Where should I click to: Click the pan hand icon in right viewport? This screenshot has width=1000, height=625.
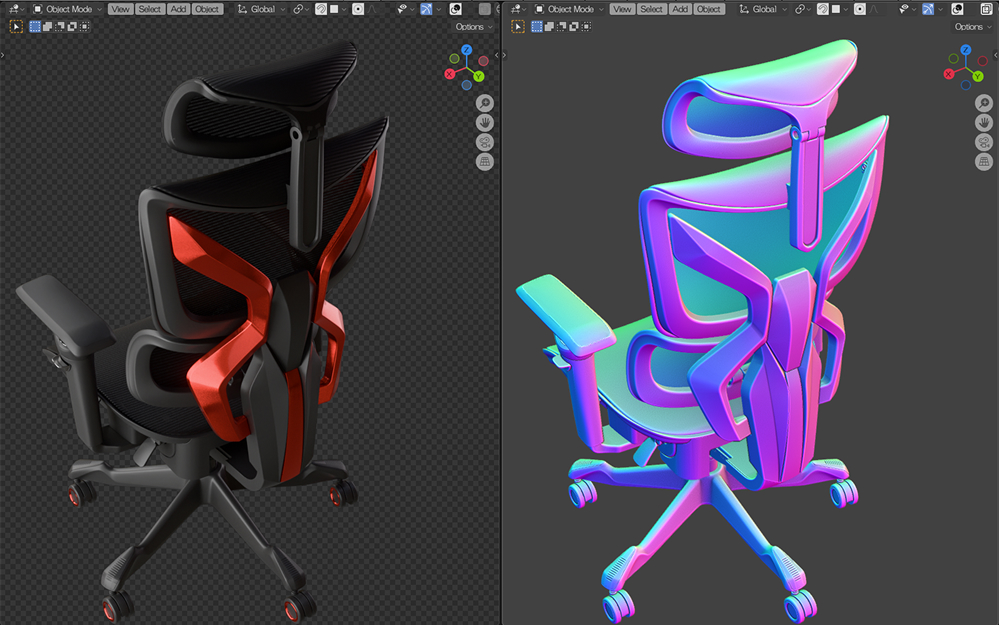tap(983, 122)
